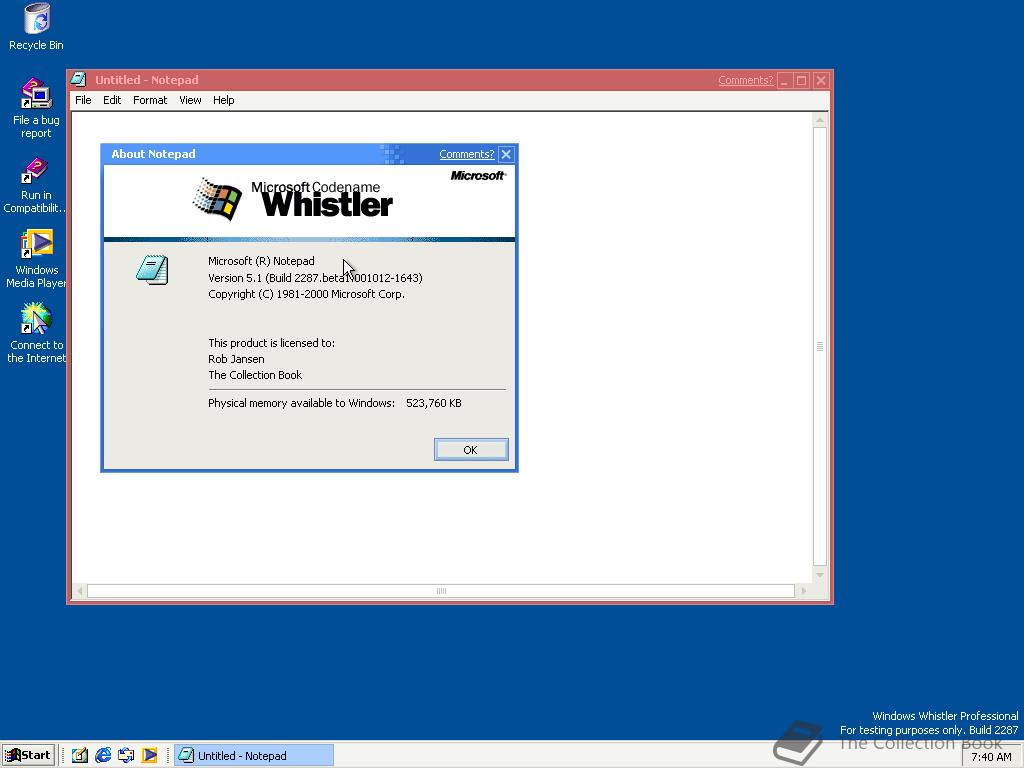The image size is (1024, 768).
Task: Minimize the Untitled - Notepad window
Action: pos(784,80)
